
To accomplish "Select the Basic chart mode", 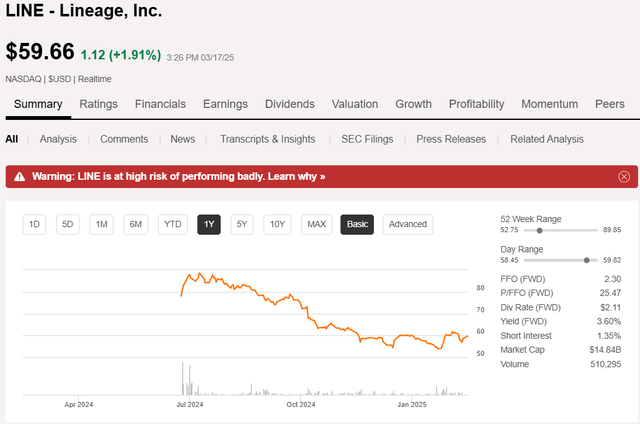I will click(x=357, y=224).
